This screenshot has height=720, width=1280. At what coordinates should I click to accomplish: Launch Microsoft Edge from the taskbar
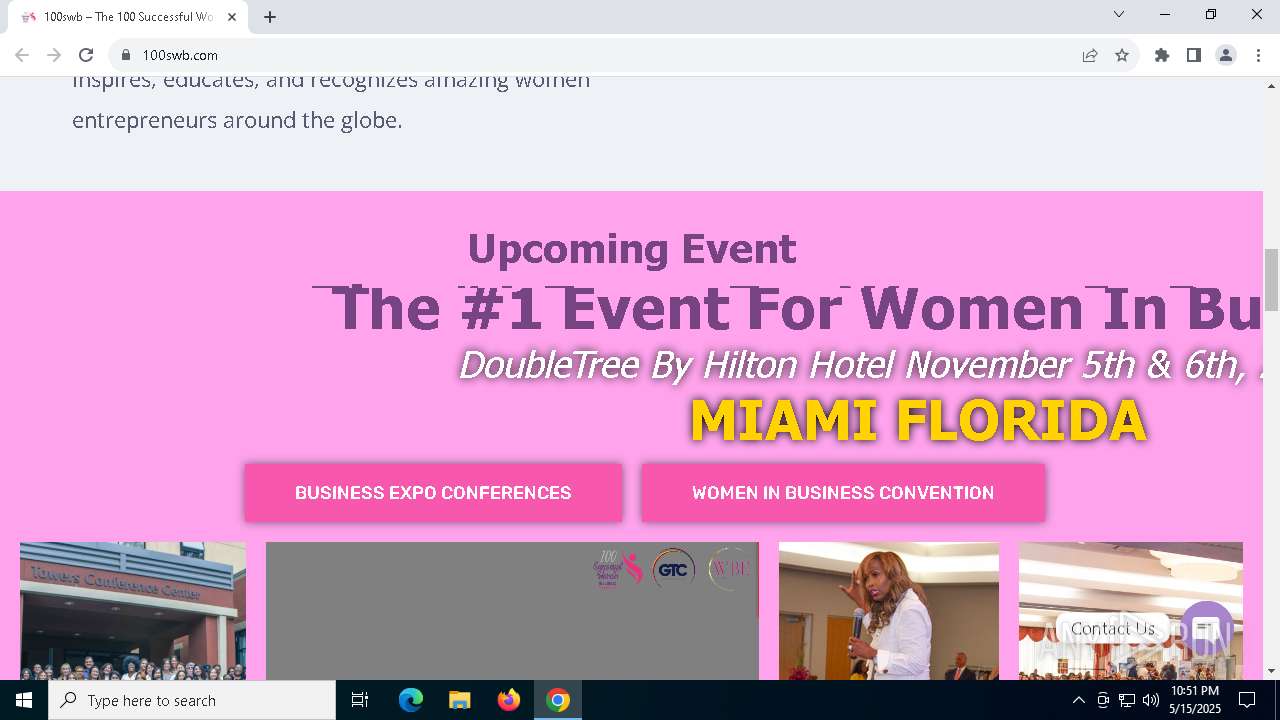tap(411, 700)
